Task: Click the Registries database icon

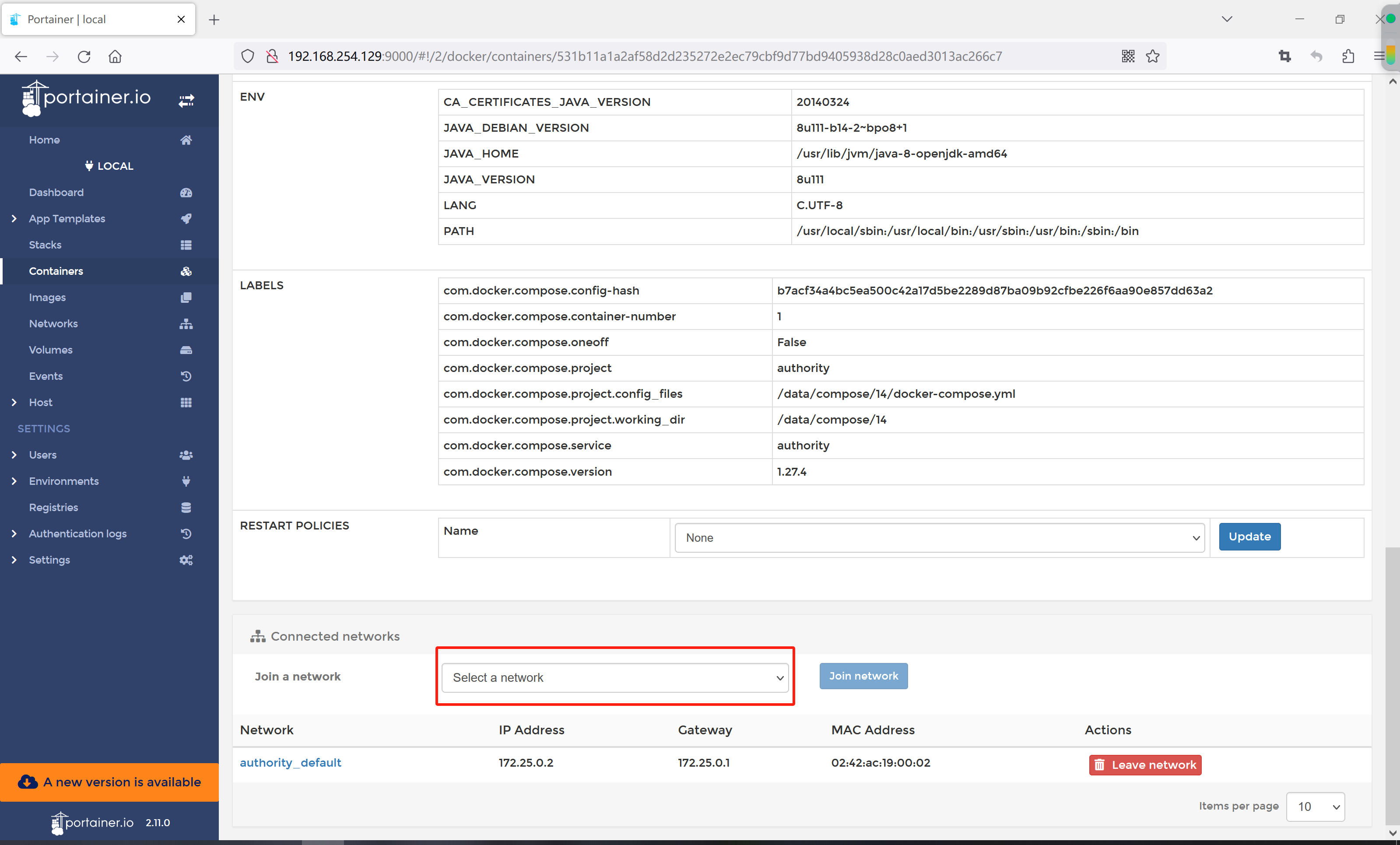Action: [x=186, y=508]
